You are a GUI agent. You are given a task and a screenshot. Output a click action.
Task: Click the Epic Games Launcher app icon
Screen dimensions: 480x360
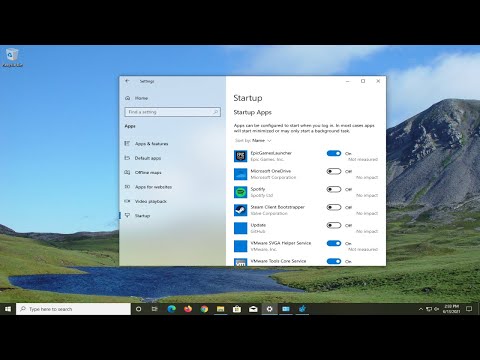pos(240,156)
